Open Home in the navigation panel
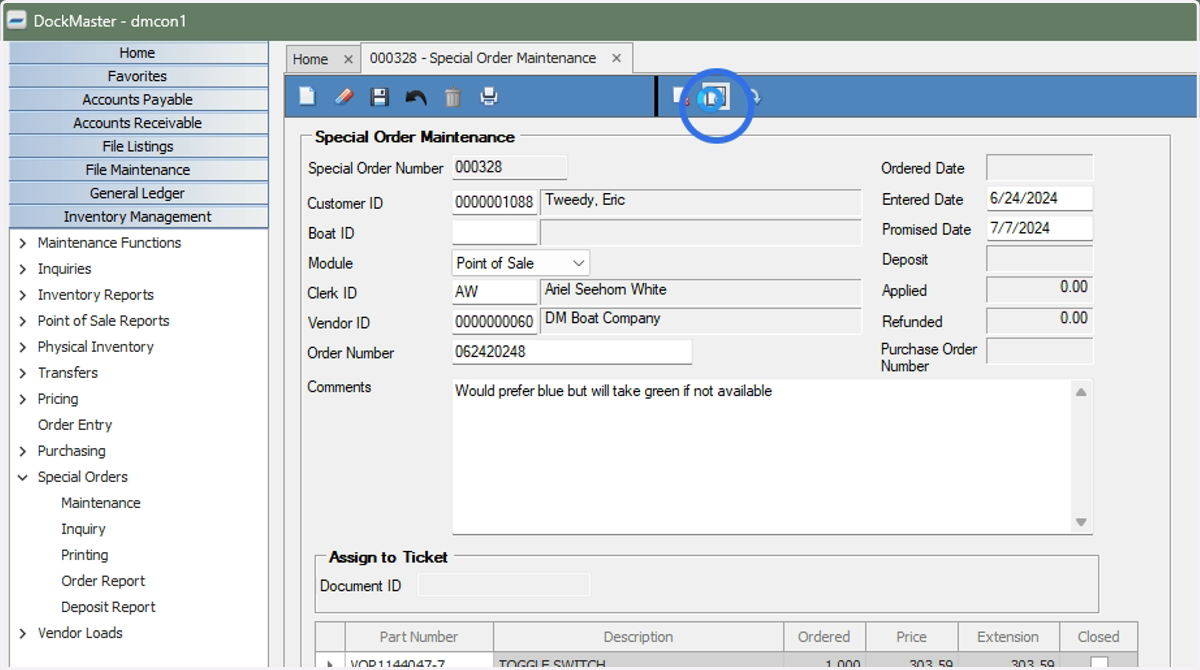This screenshot has height=670, width=1200. 138,53
